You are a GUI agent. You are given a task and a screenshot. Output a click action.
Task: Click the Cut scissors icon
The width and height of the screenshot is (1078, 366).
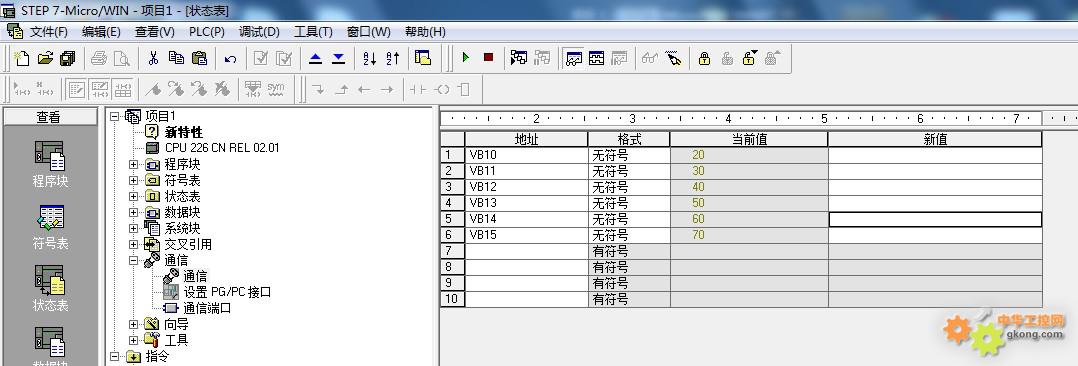click(153, 58)
